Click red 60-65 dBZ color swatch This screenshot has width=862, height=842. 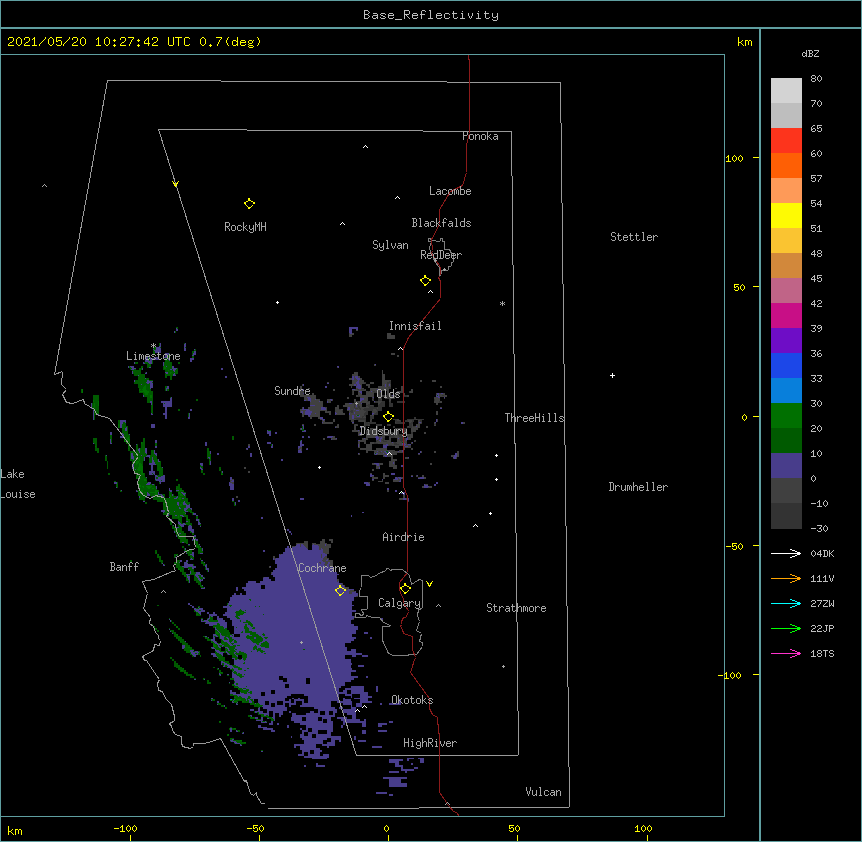(786, 141)
